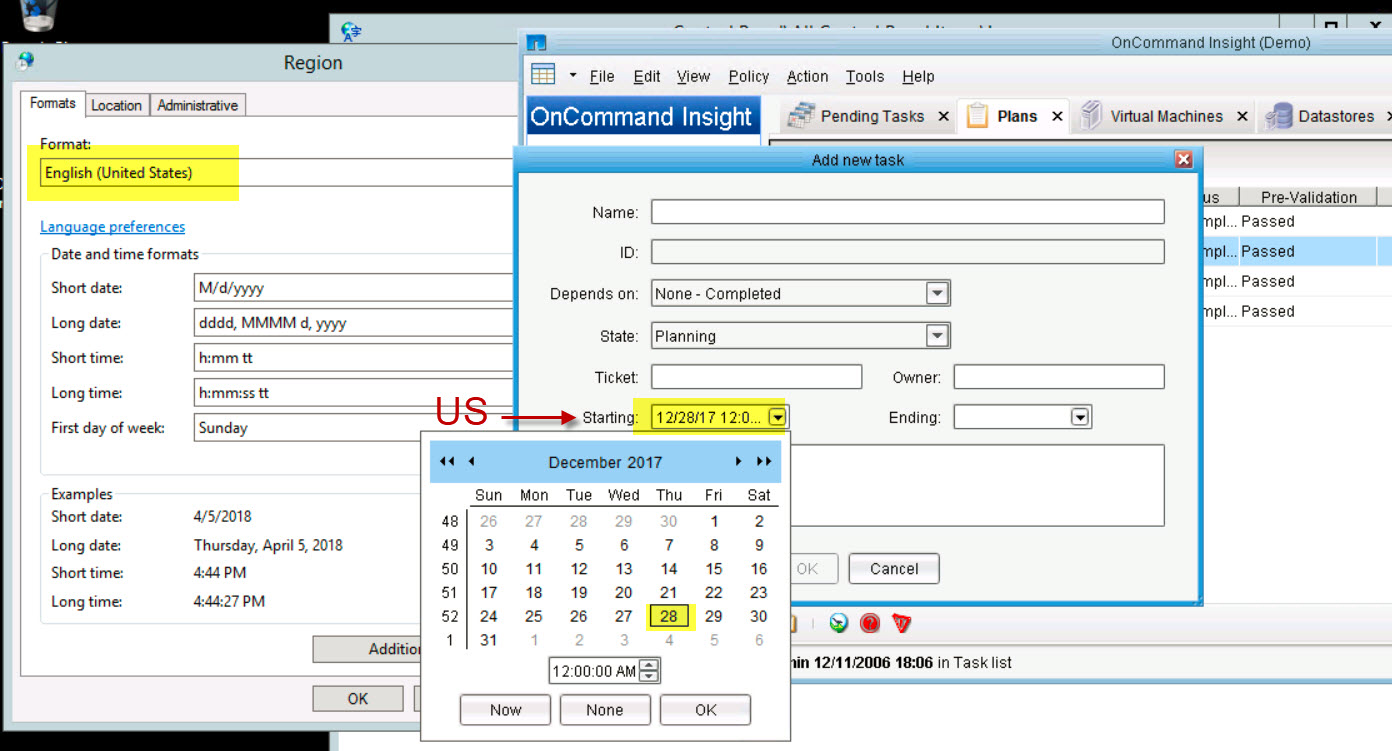This screenshot has width=1392, height=751.
Task: Close the Virtual Machines tab
Action: pos(1242,117)
